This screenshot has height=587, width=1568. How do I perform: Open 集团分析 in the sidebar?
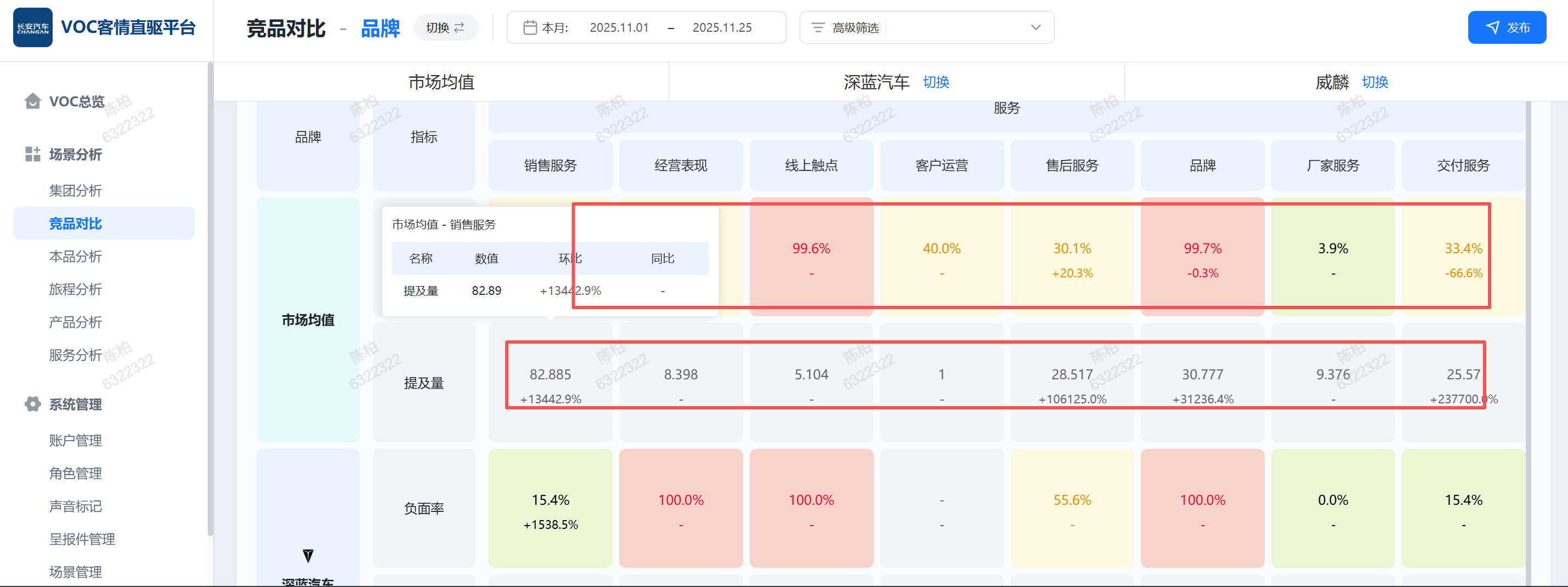[76, 190]
